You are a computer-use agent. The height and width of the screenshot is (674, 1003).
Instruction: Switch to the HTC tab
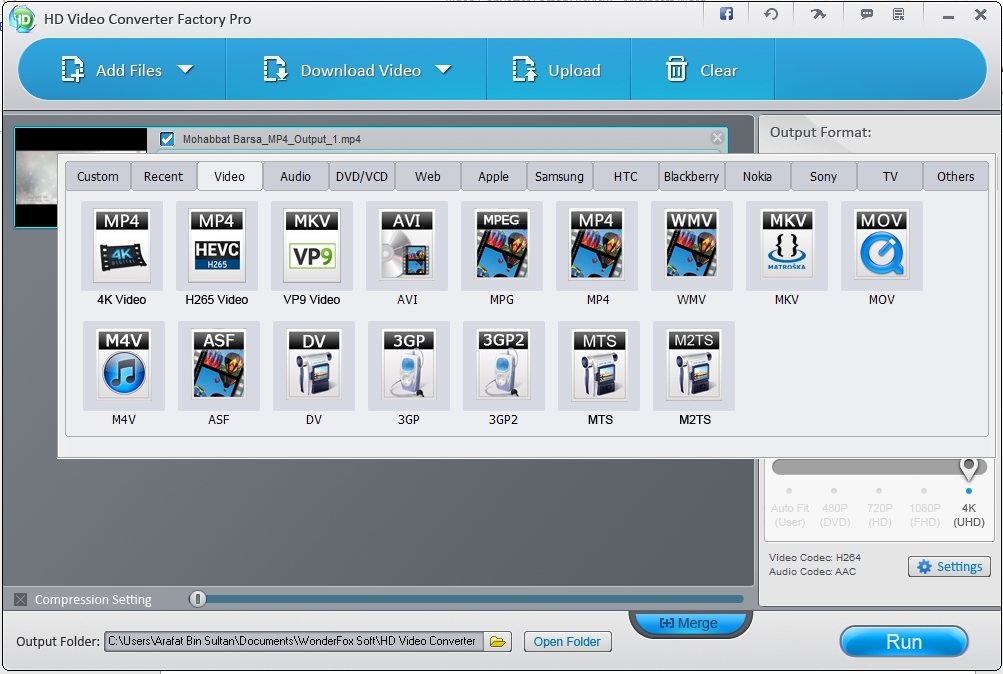click(626, 176)
